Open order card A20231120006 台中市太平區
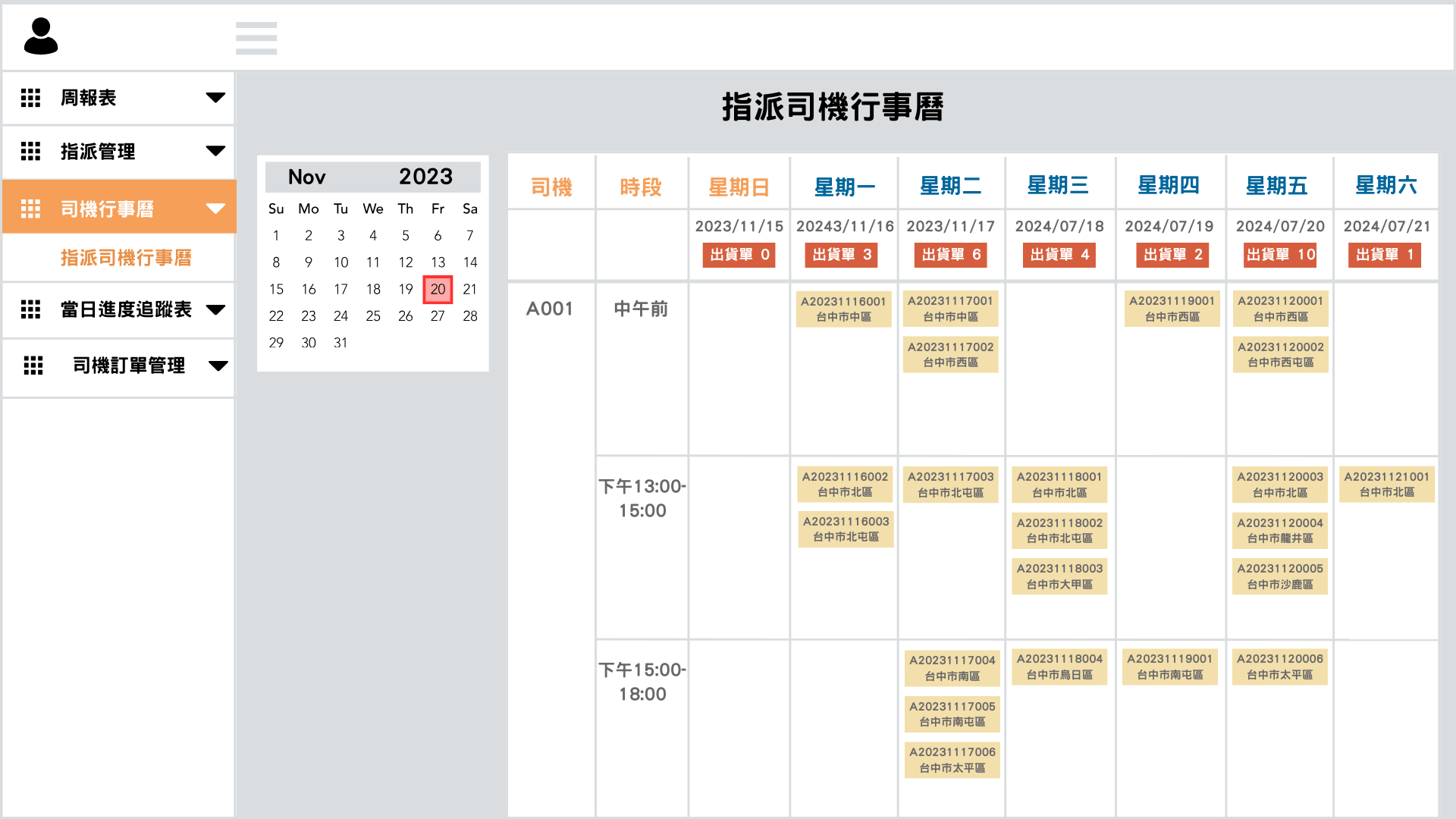The height and width of the screenshot is (819, 1456). [1281, 667]
